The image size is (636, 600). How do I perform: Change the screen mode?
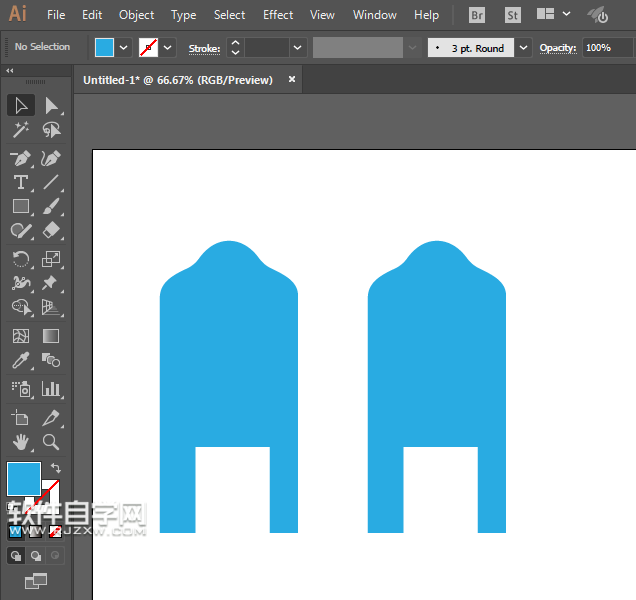36,580
